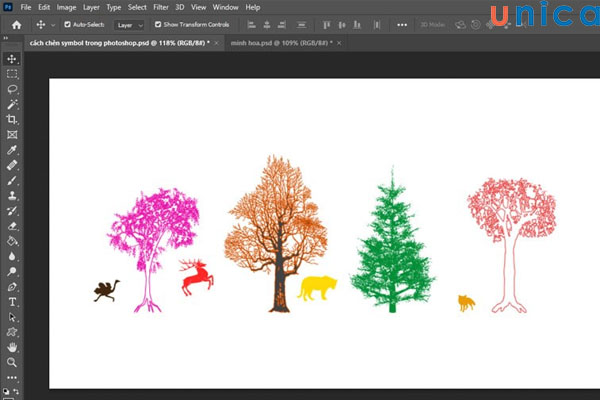Toggle the Auto-Select checkbox
Screen dimensions: 600x400
[67, 23]
